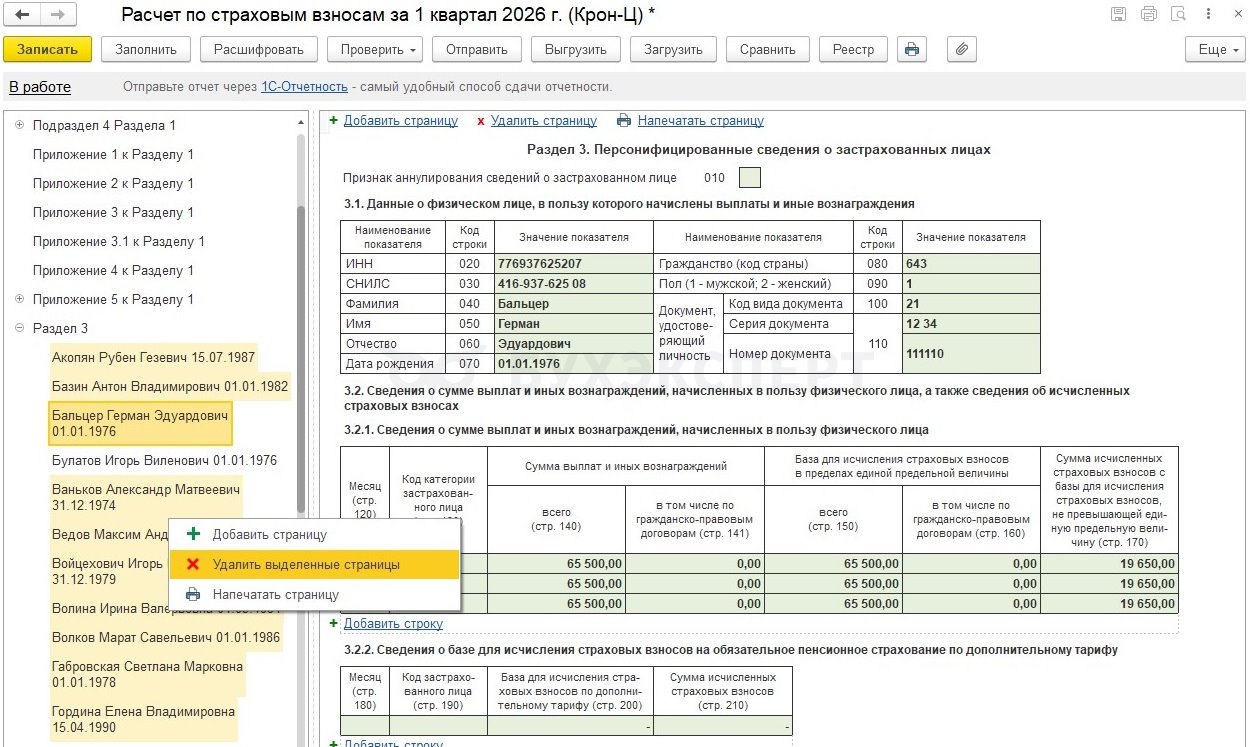This screenshot has width=1250, height=747.
Task: Collapse the Раздел 3 tree node
Action: pos(19,328)
